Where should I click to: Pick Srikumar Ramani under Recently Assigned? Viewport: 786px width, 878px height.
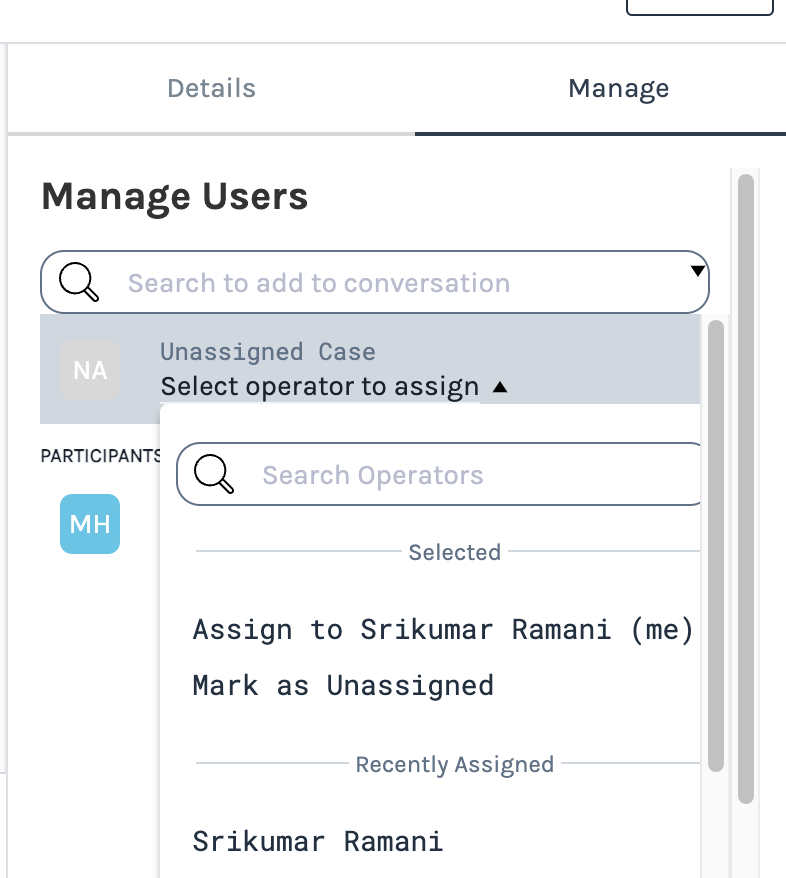tap(318, 840)
